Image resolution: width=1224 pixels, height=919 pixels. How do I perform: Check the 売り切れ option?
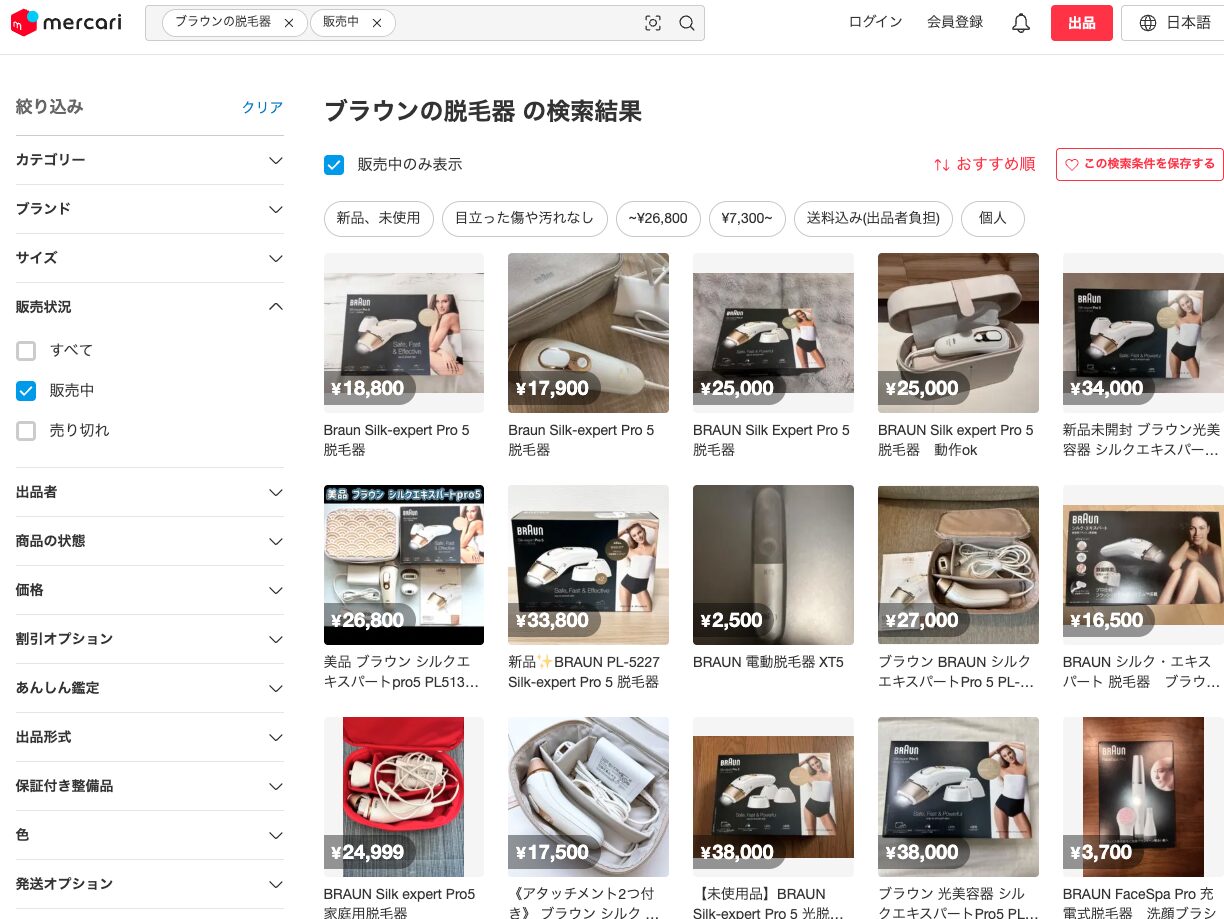[26, 431]
